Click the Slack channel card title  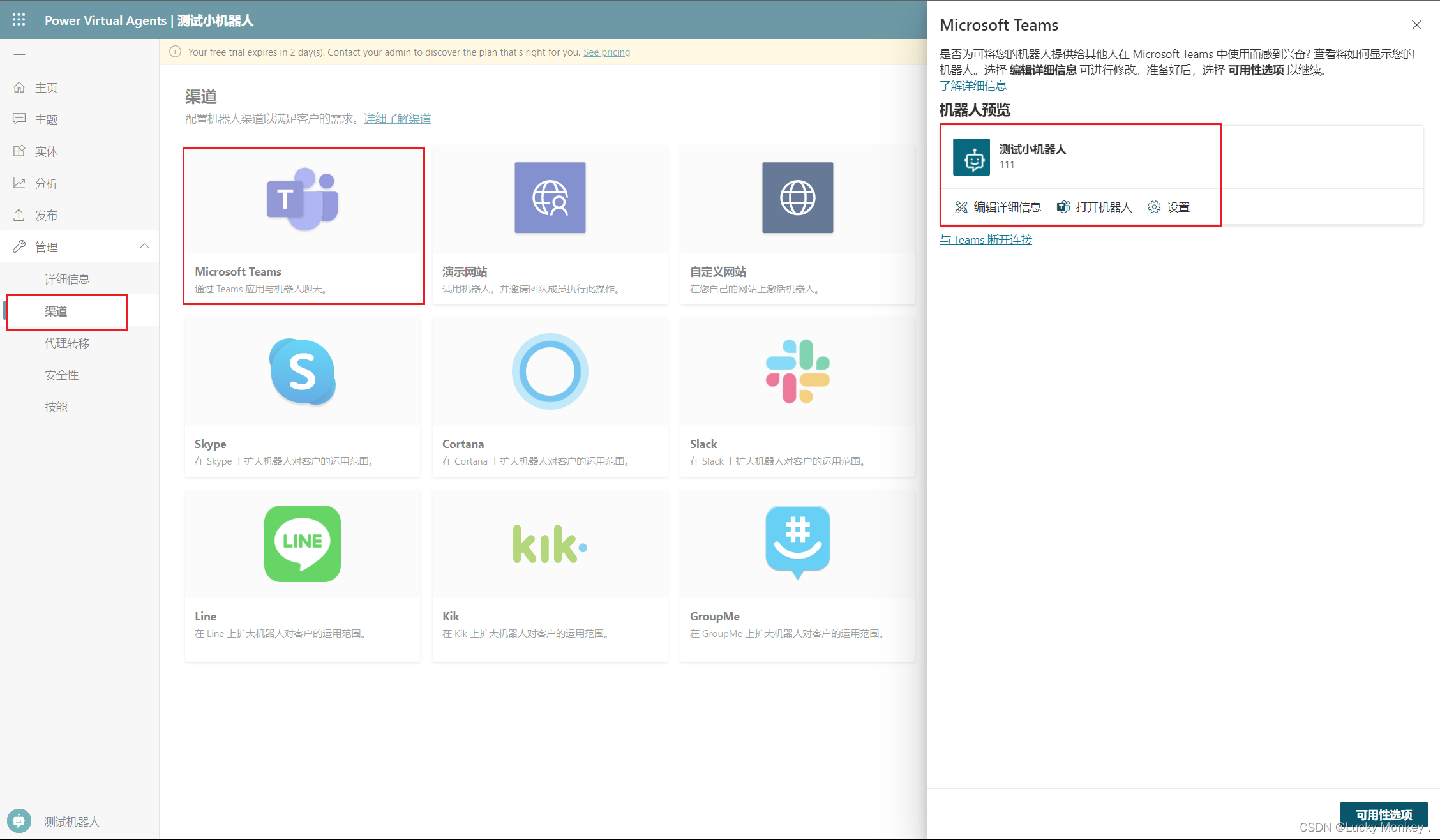click(703, 444)
